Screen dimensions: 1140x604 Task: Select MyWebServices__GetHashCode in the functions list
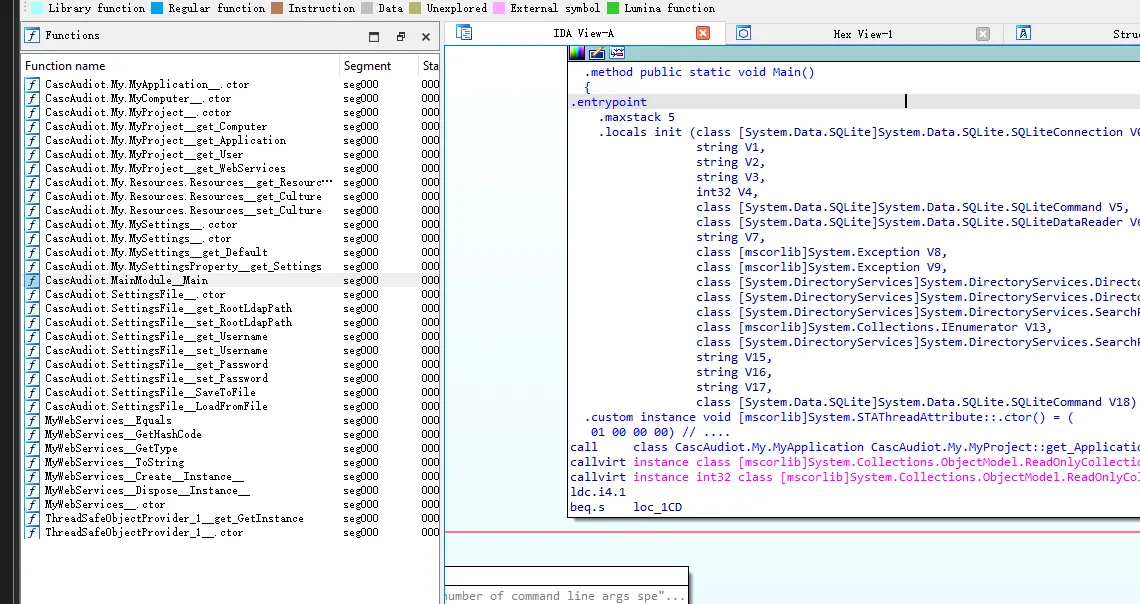pyautogui.click(x=123, y=434)
